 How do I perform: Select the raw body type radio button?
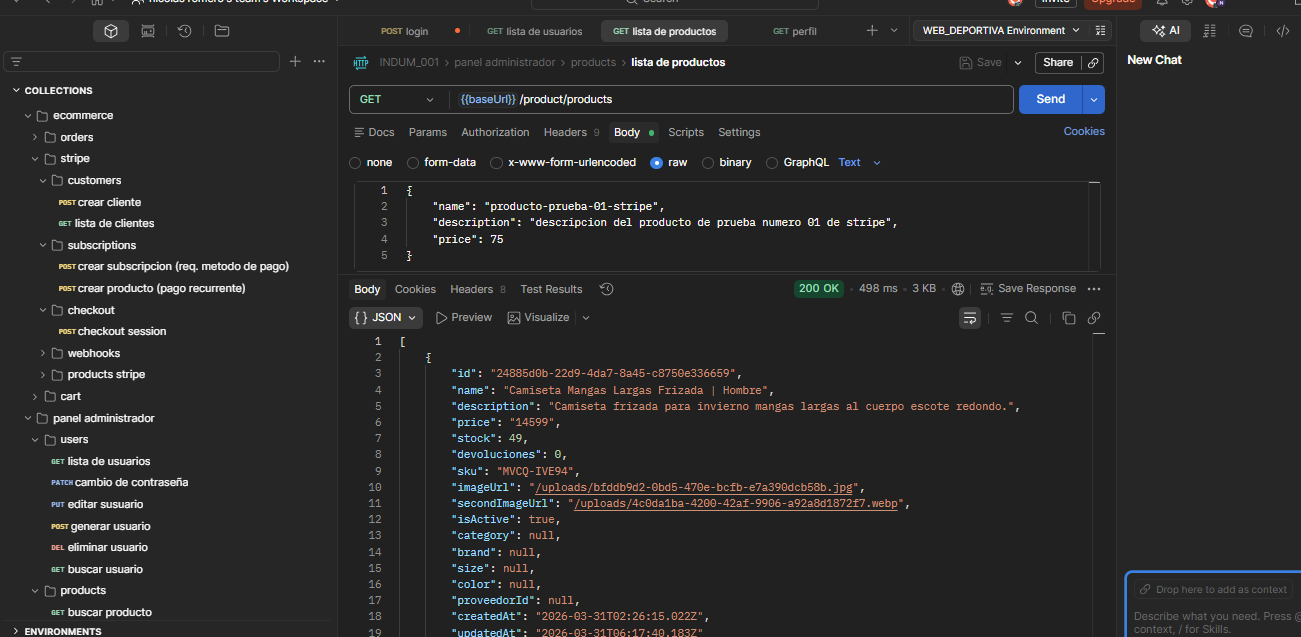tap(656, 162)
